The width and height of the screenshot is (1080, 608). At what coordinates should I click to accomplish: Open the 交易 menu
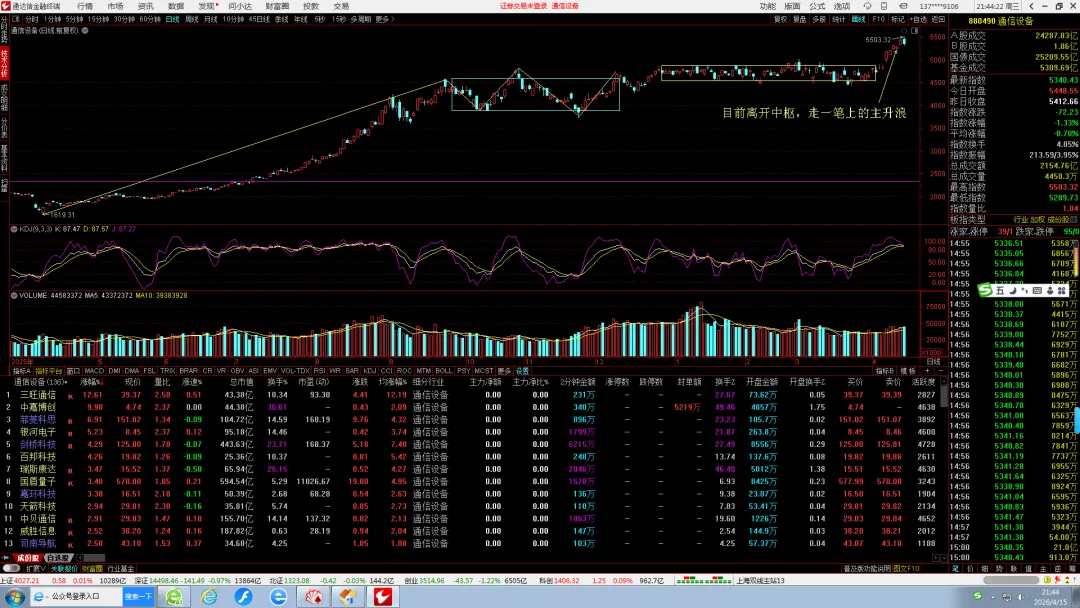click(341, 6)
